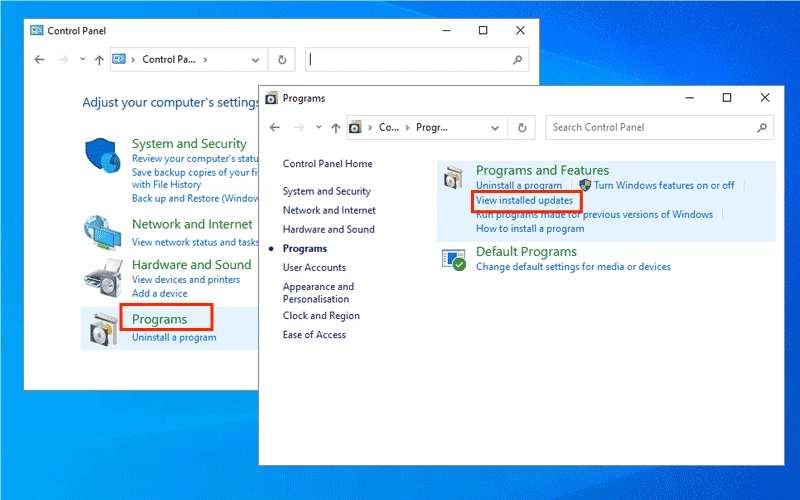Click Uninstall a program under Programs and Features
The height and width of the screenshot is (500, 800).
click(x=519, y=185)
